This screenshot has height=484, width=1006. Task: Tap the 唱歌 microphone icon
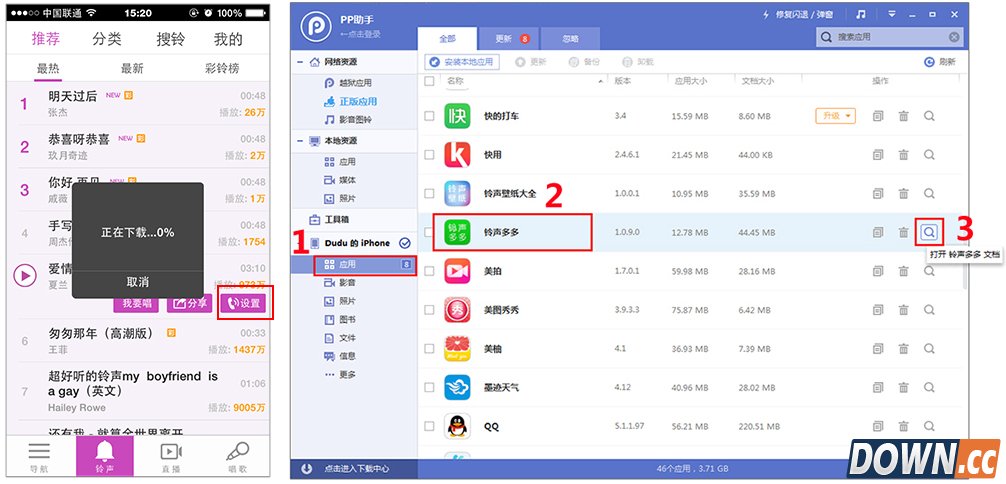237,457
